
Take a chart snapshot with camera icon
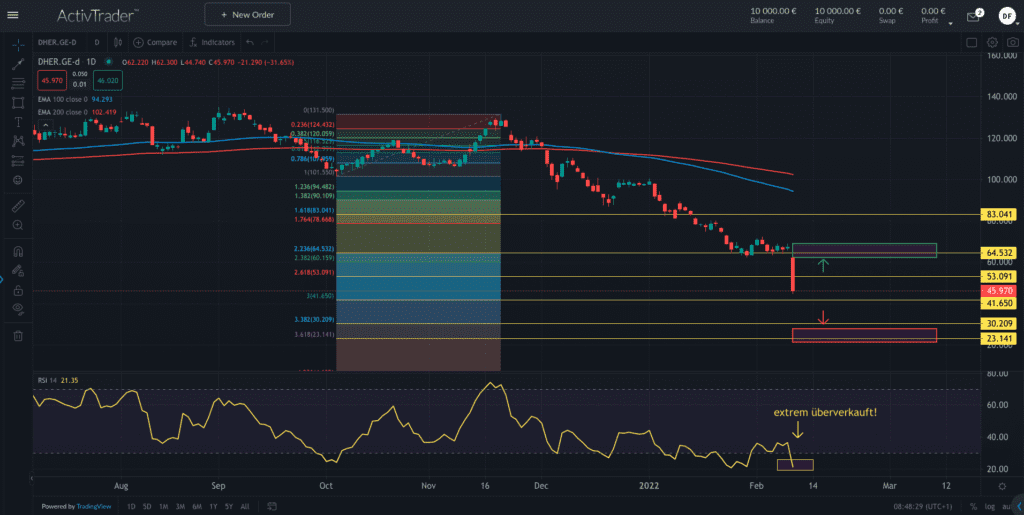pyautogui.click(x=1012, y=43)
